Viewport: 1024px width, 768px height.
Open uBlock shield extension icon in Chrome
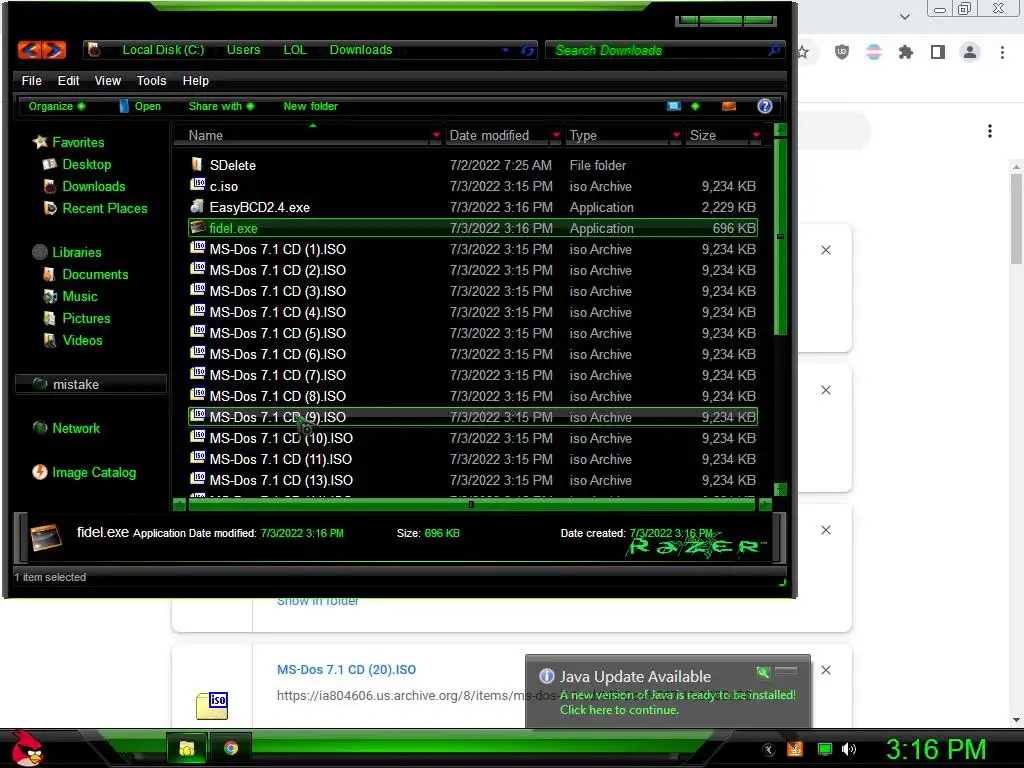tap(842, 52)
